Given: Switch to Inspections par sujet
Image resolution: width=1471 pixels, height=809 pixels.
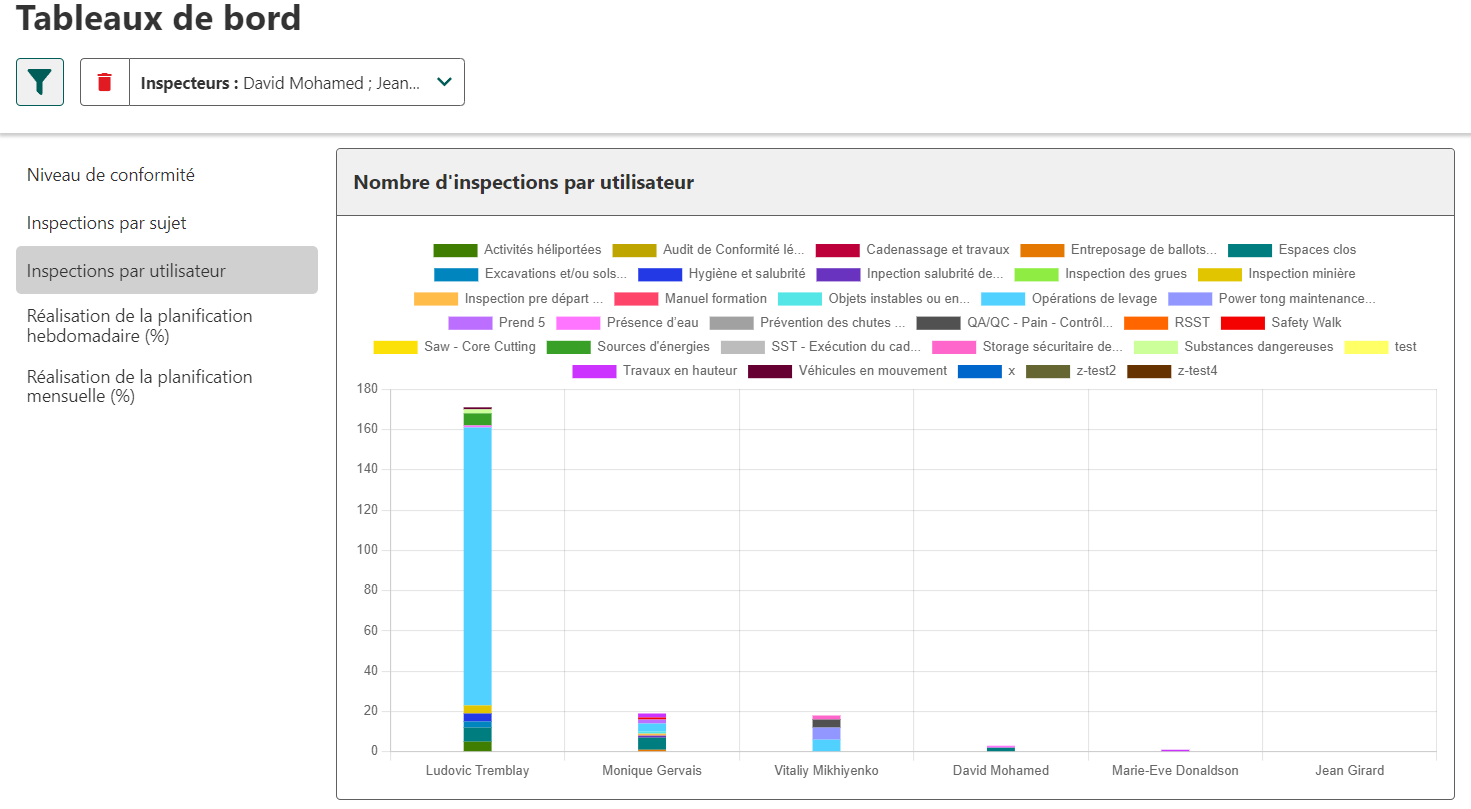Looking at the screenshot, I should (107, 223).
